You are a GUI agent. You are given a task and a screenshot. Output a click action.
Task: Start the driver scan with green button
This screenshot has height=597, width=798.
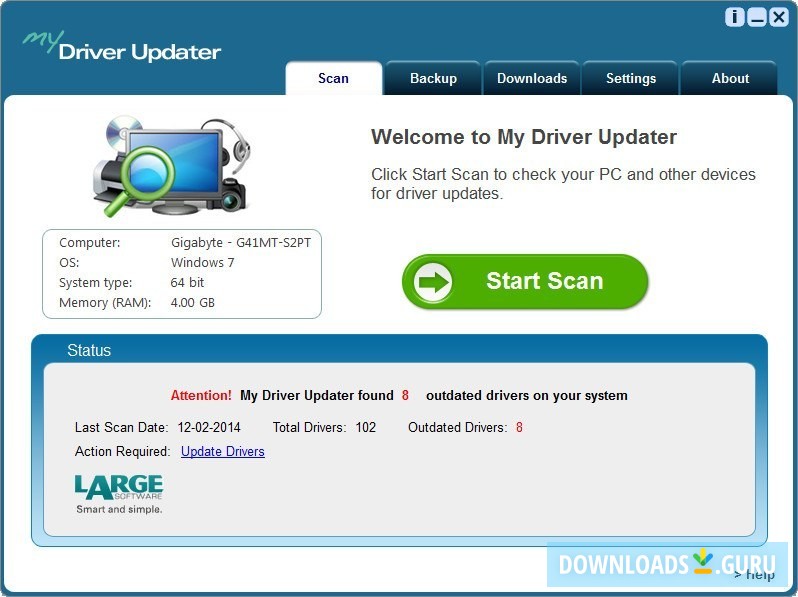(x=525, y=281)
